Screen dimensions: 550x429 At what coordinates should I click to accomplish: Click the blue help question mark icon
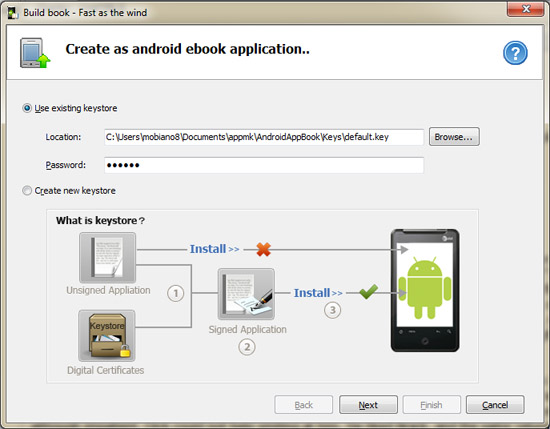[x=515, y=53]
